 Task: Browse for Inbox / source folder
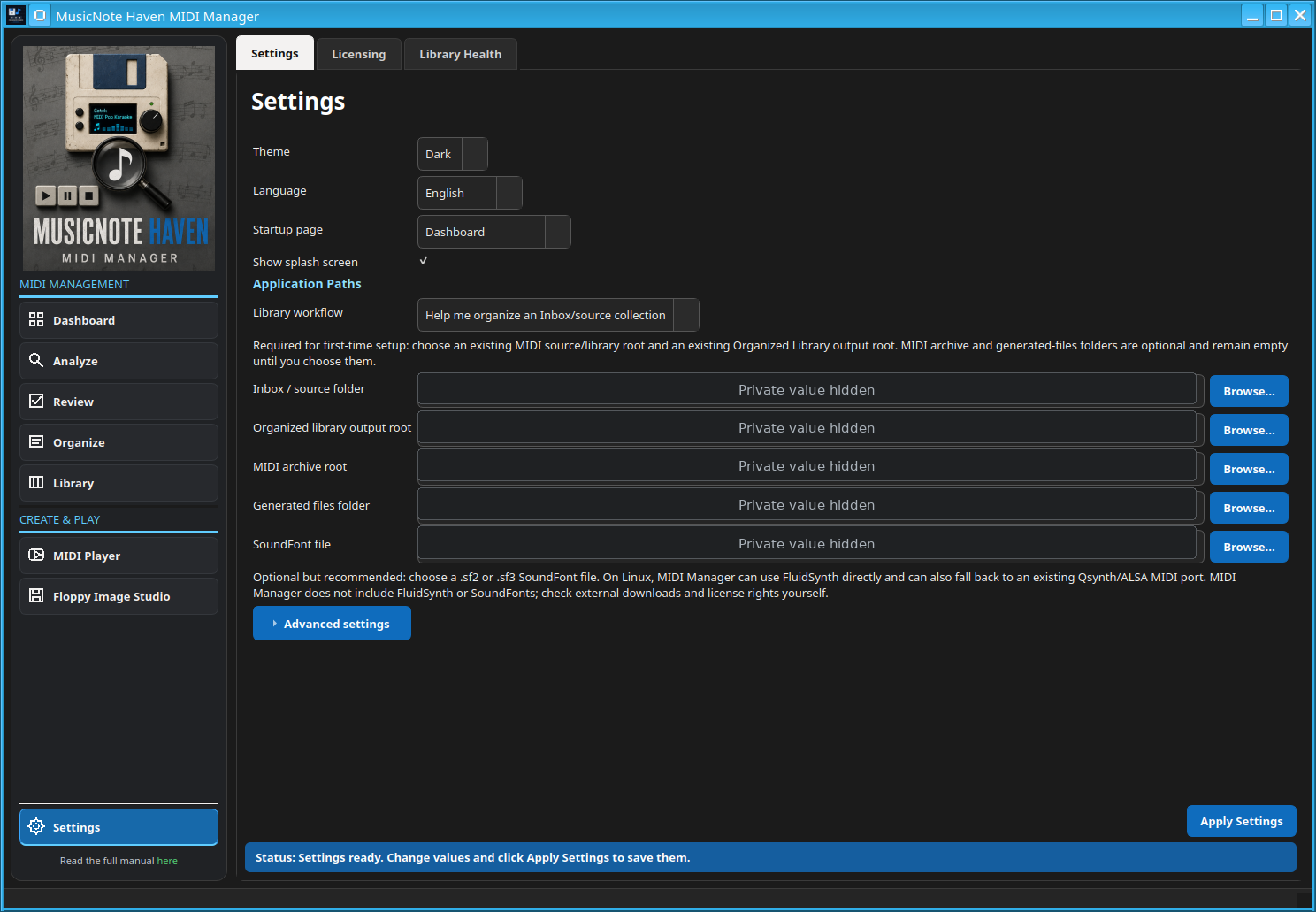pos(1249,391)
